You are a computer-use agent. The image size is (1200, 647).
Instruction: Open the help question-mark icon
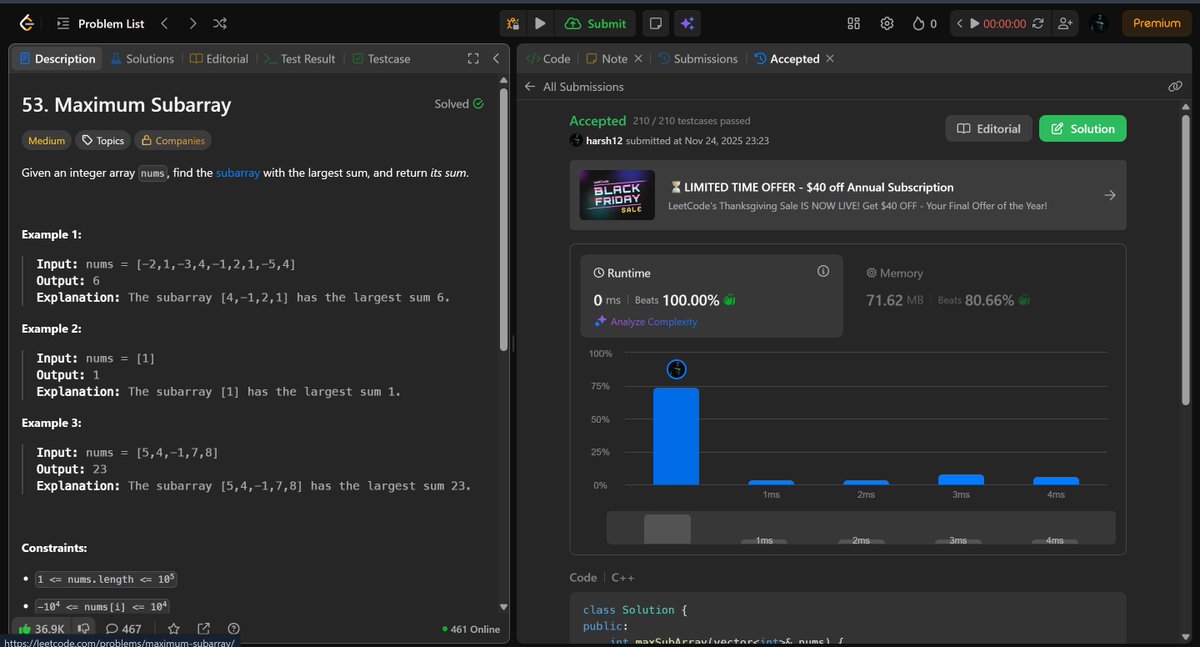pos(234,629)
